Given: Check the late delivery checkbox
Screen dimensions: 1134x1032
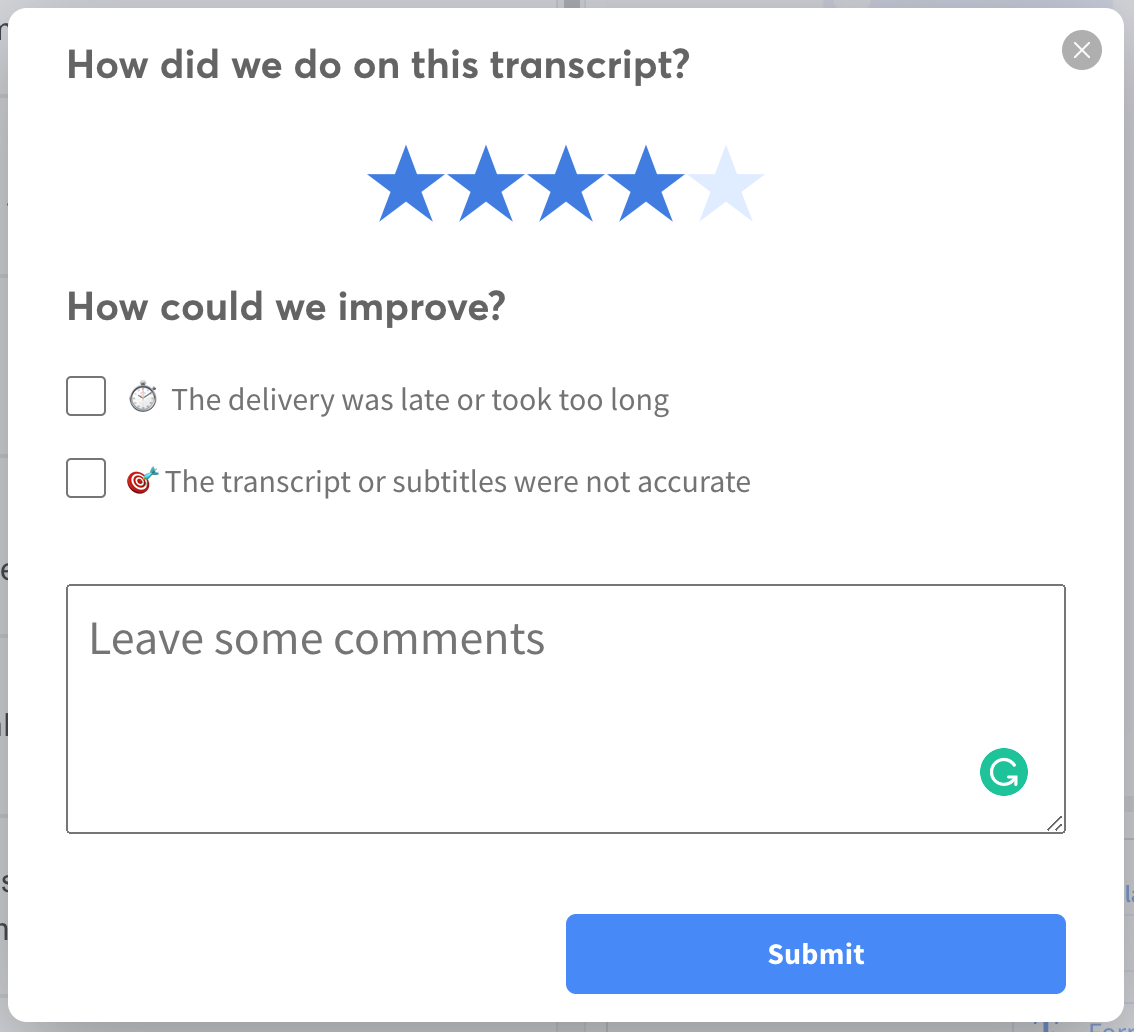Looking at the screenshot, I should pos(86,396).
